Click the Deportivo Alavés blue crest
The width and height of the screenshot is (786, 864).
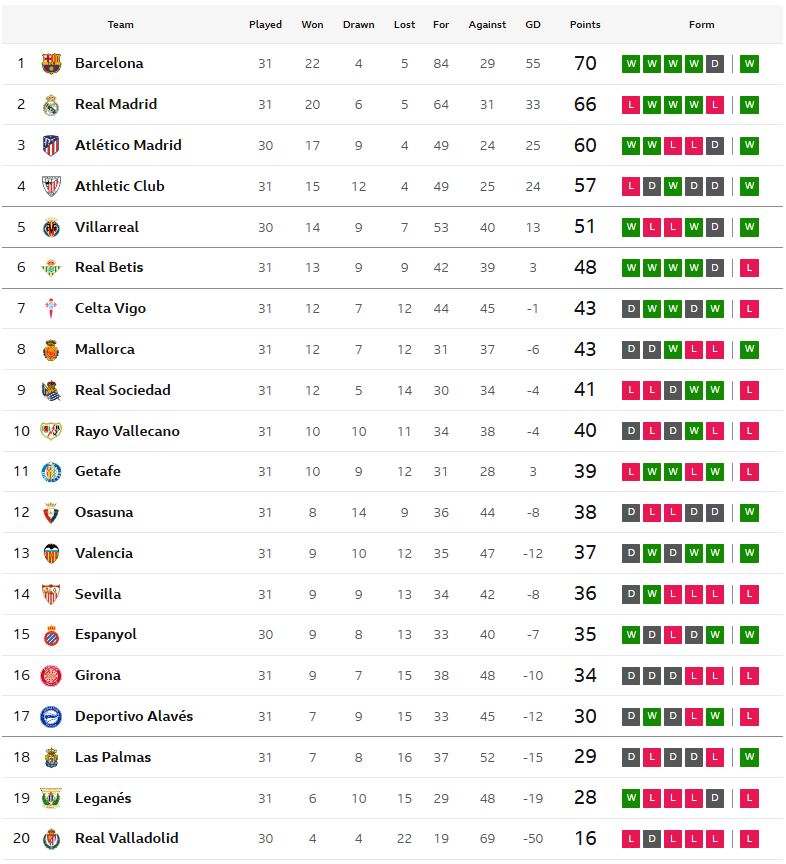[x=51, y=716]
